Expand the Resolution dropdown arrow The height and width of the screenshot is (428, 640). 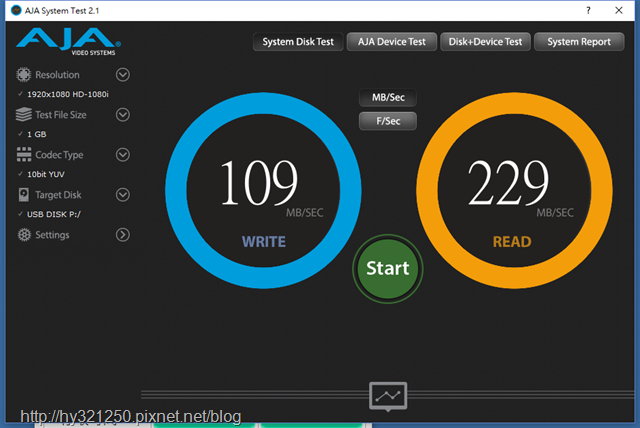[123, 75]
